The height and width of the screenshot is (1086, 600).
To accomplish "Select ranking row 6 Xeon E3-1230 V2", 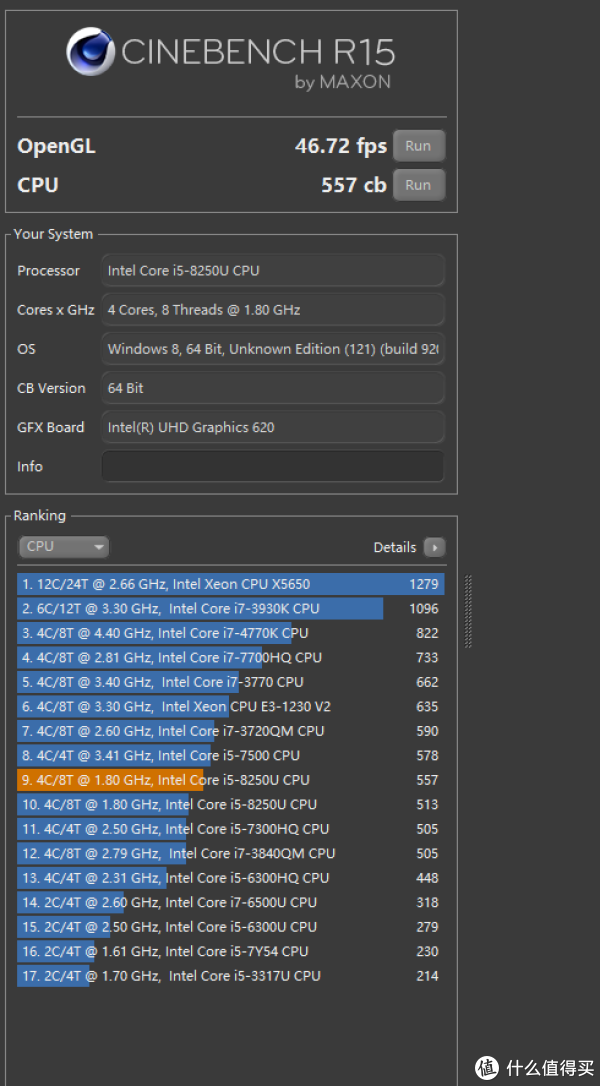I will pos(231,706).
